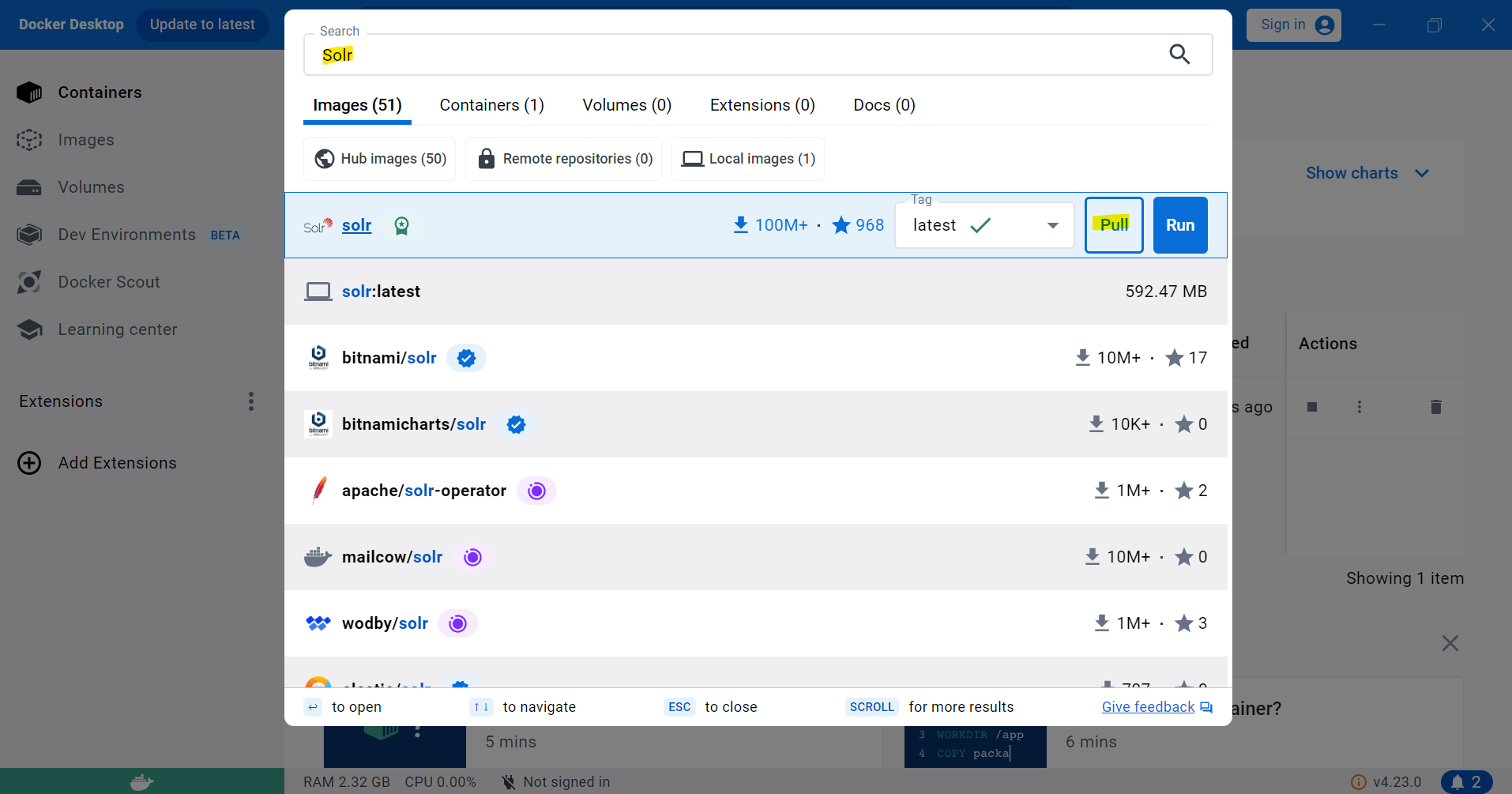Click Update to latest button
1512x794 pixels.
click(202, 24)
